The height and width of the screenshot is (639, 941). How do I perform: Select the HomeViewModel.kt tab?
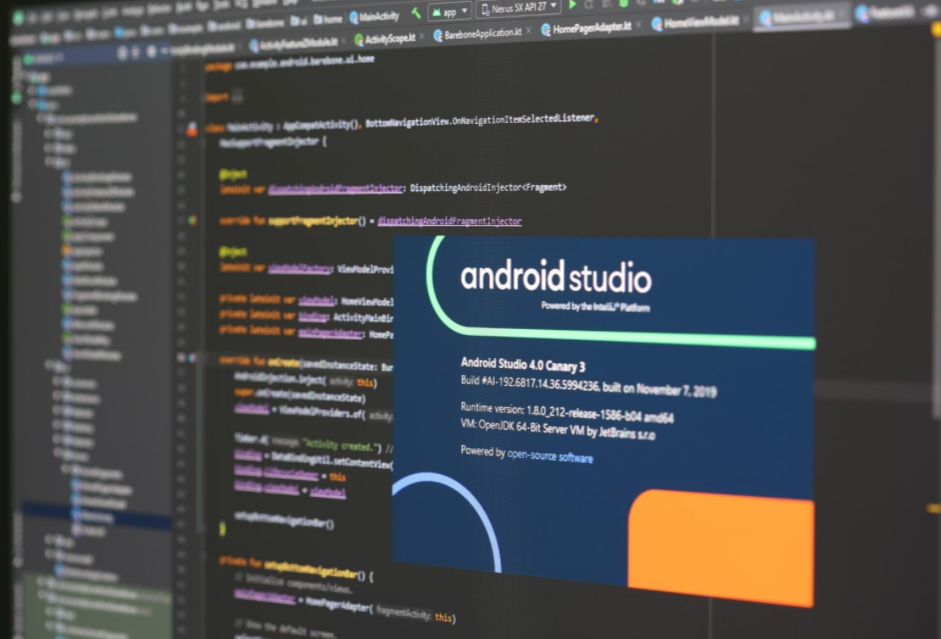(x=702, y=22)
